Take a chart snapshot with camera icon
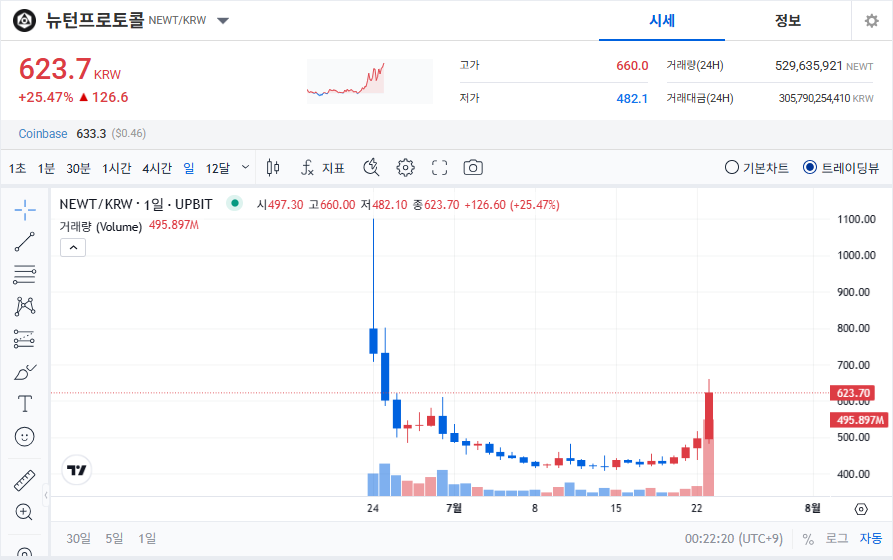This screenshot has height=560, width=893. [x=473, y=168]
